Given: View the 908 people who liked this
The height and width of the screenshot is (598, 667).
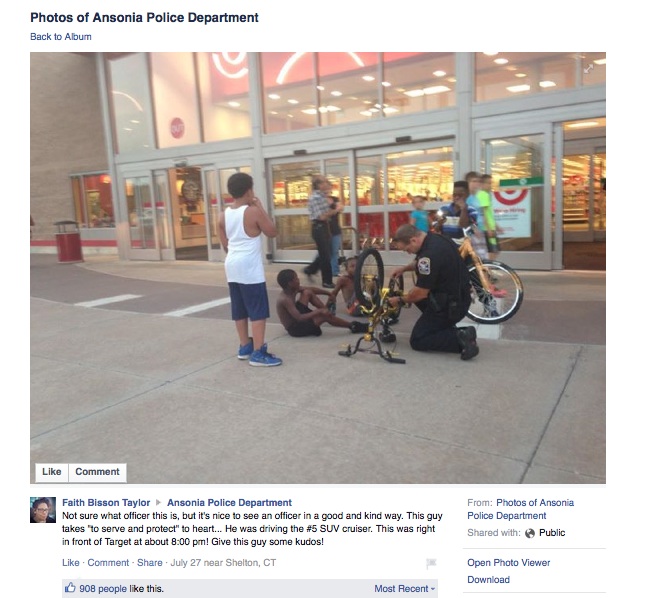Looking at the screenshot, I should 103,589.
